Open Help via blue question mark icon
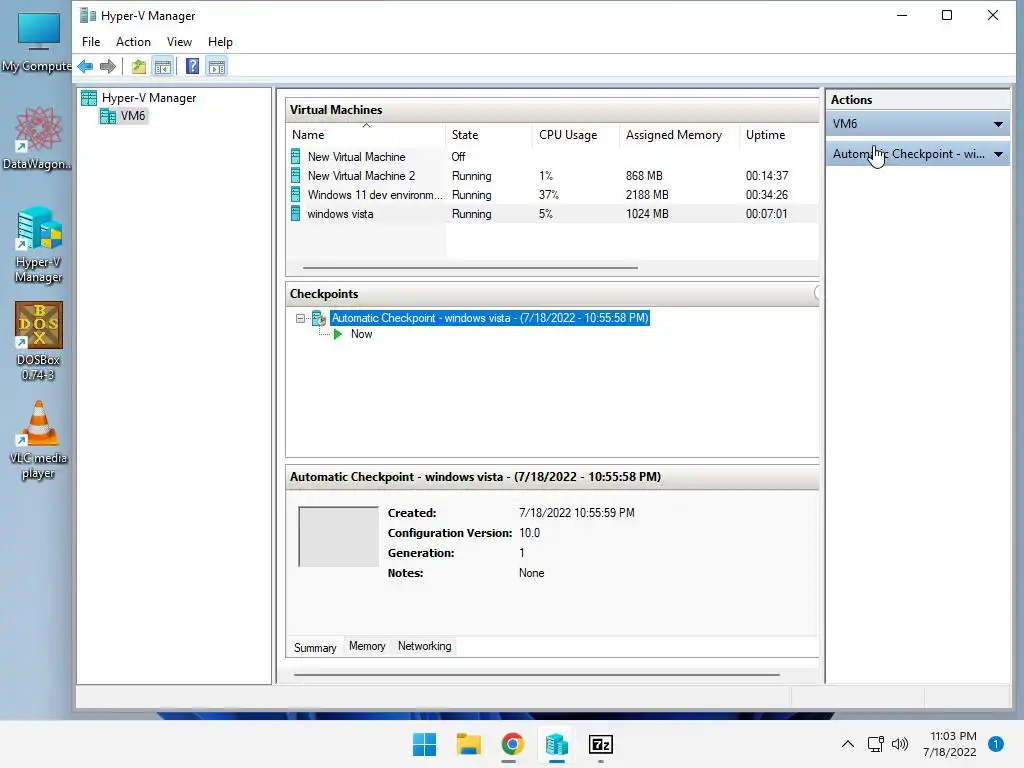This screenshot has height=768, width=1024. 193,67
